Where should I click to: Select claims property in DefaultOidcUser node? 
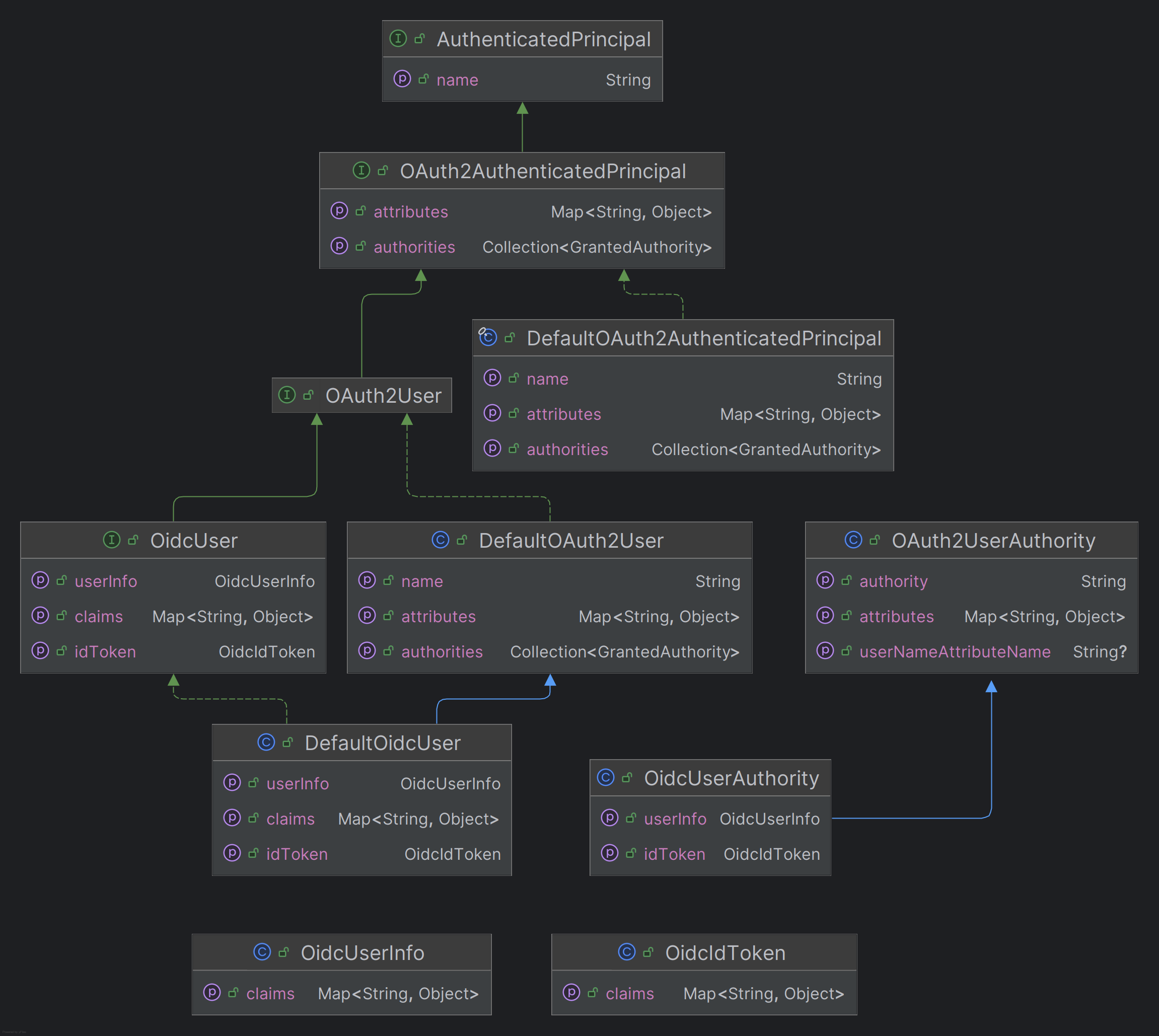(x=291, y=819)
